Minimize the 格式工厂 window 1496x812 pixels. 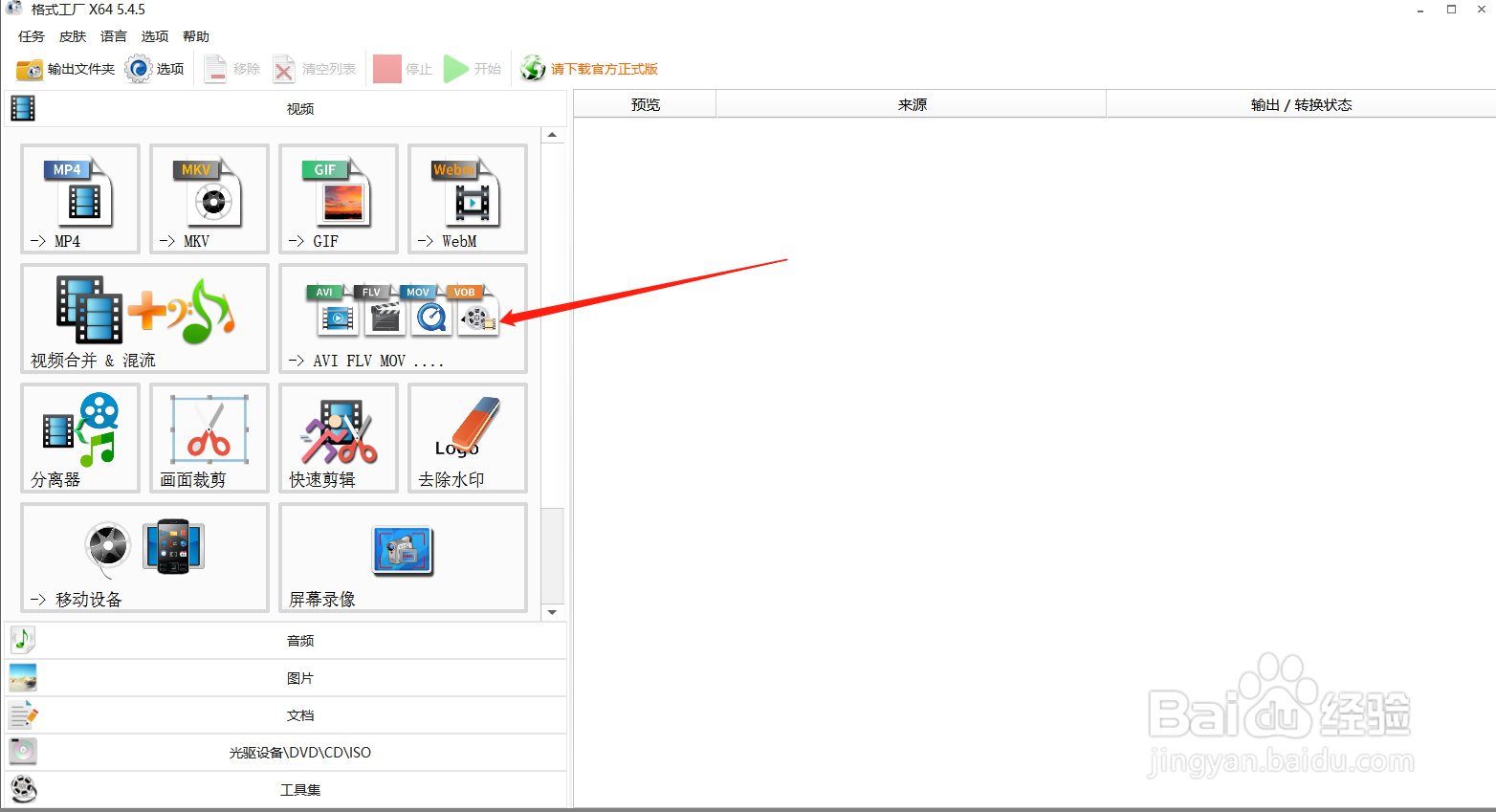(1420, 10)
